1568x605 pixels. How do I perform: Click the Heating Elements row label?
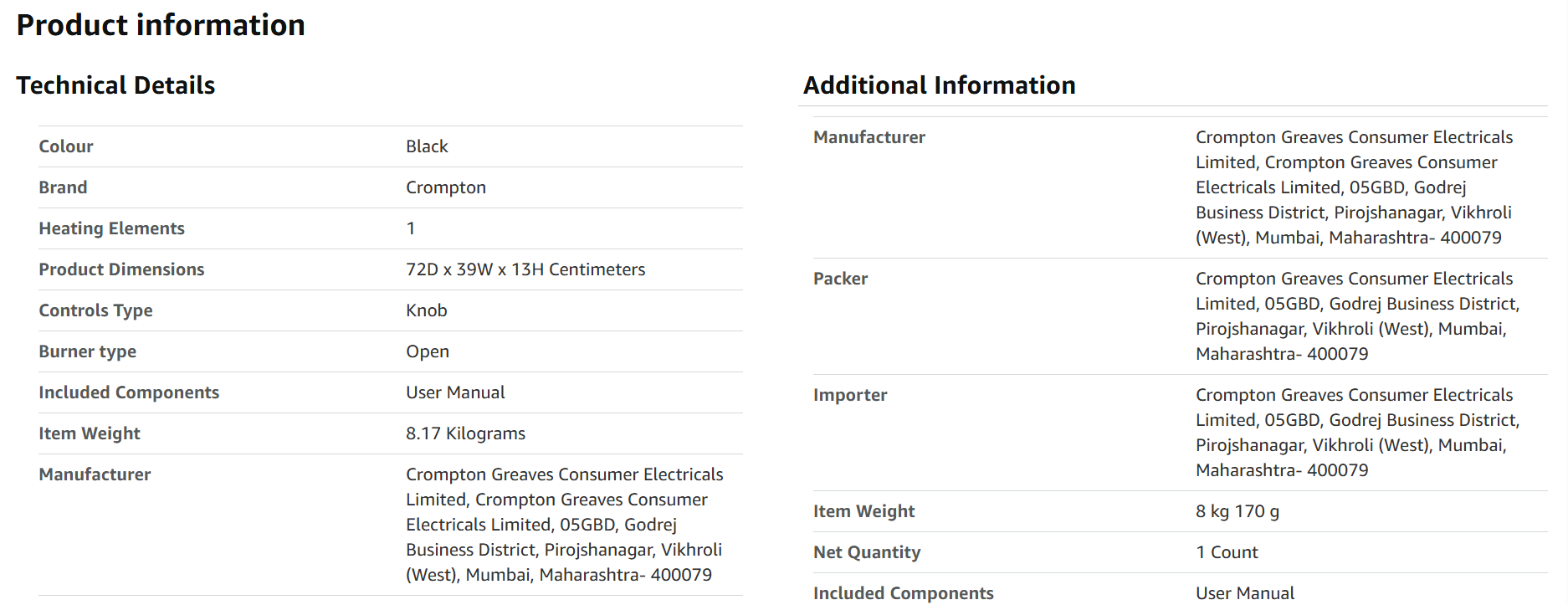point(112,228)
